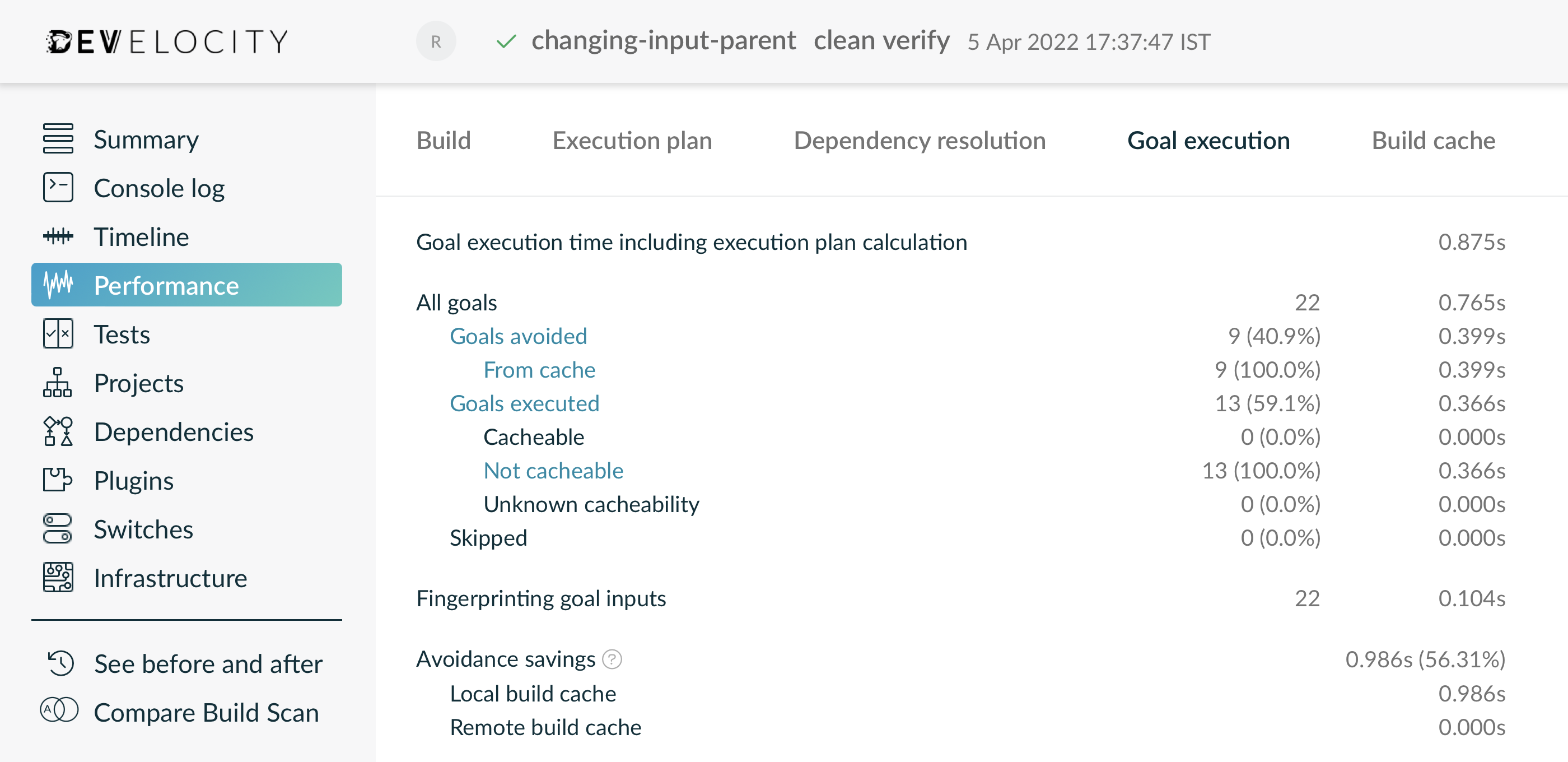The height and width of the screenshot is (762, 1568).
Task: Open the Dependency resolution tab
Action: pos(919,140)
